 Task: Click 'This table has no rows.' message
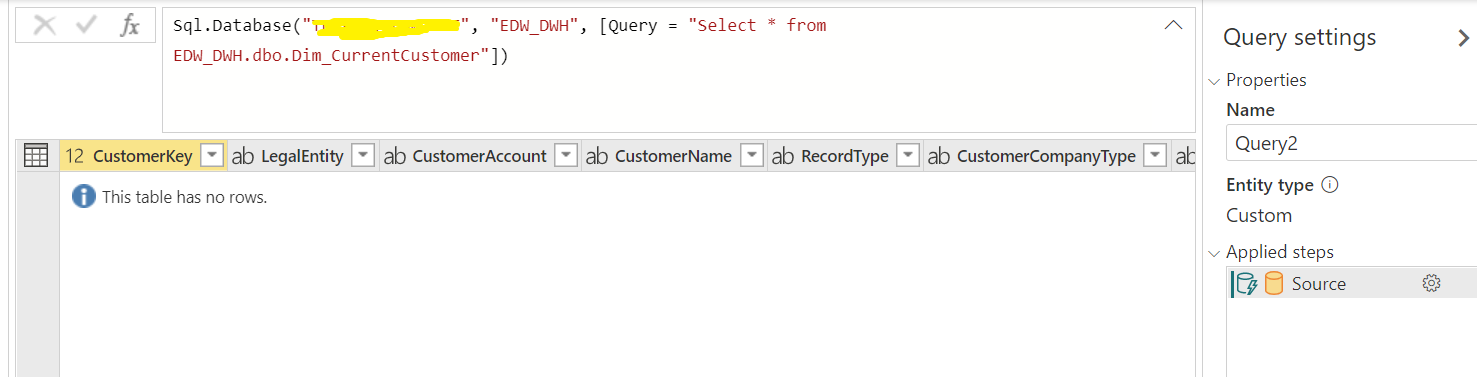(x=185, y=198)
